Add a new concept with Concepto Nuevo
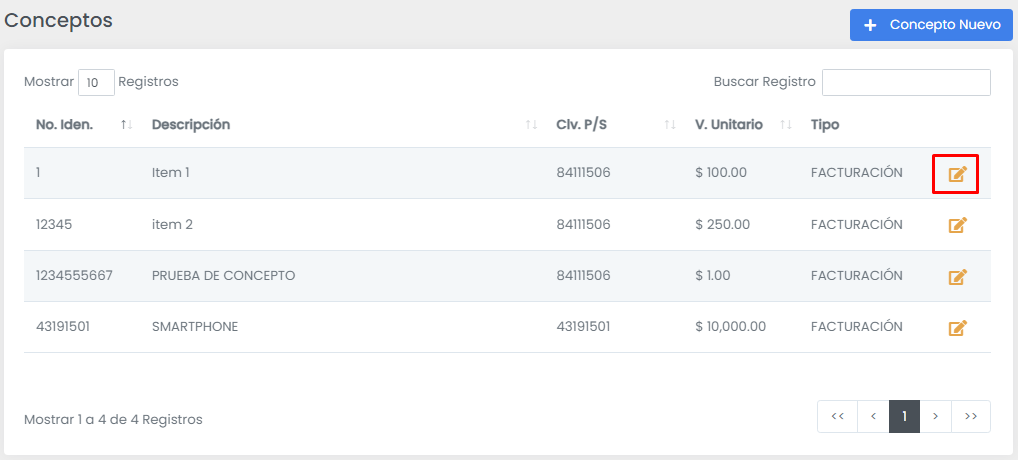Image resolution: width=1018 pixels, height=460 pixels. coord(931,25)
